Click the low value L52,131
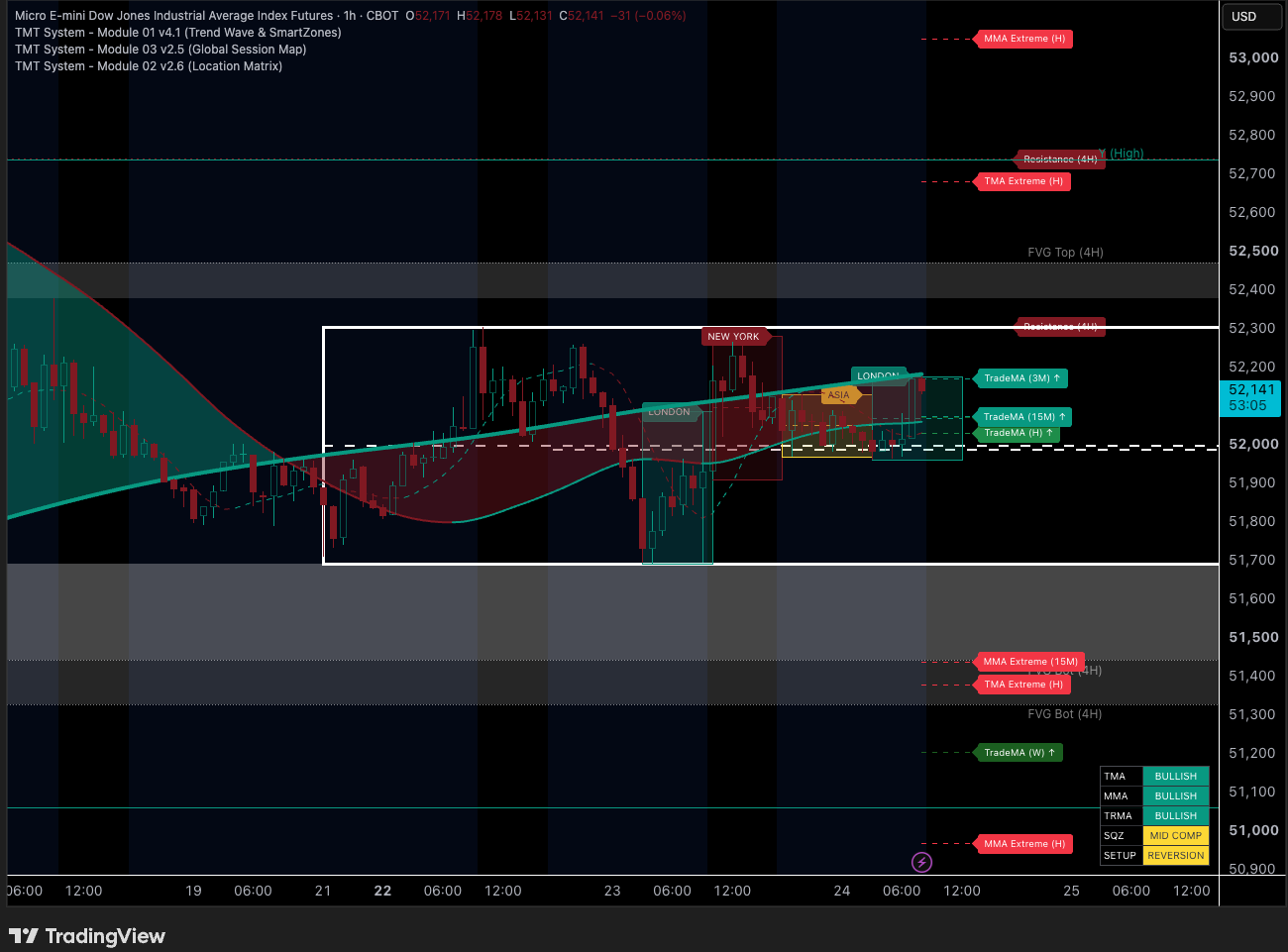This screenshot has width=1288, height=952. (x=531, y=16)
